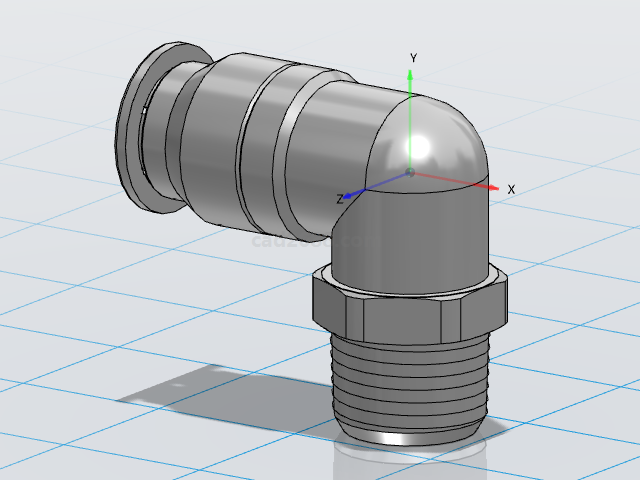Select the vertical cylinder above the hex nut

410,240
